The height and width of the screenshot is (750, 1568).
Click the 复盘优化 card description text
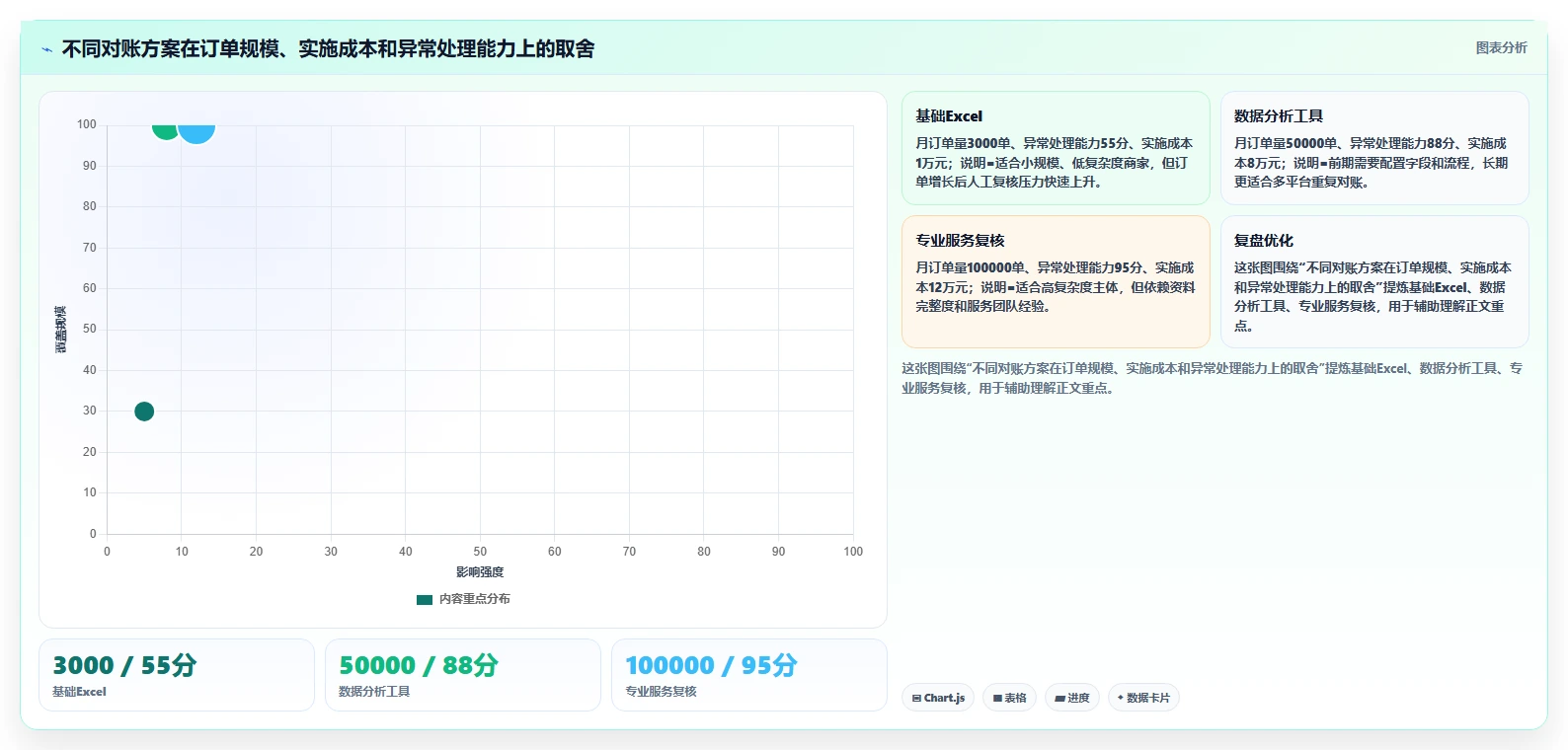[x=1372, y=297]
